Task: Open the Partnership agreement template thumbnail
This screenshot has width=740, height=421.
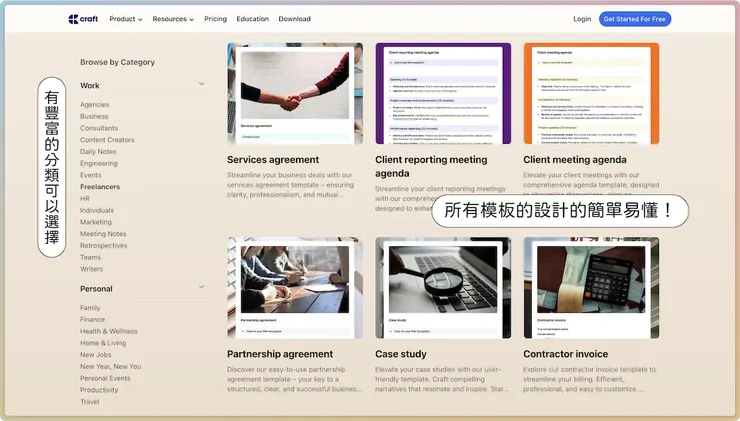Action: (295, 287)
